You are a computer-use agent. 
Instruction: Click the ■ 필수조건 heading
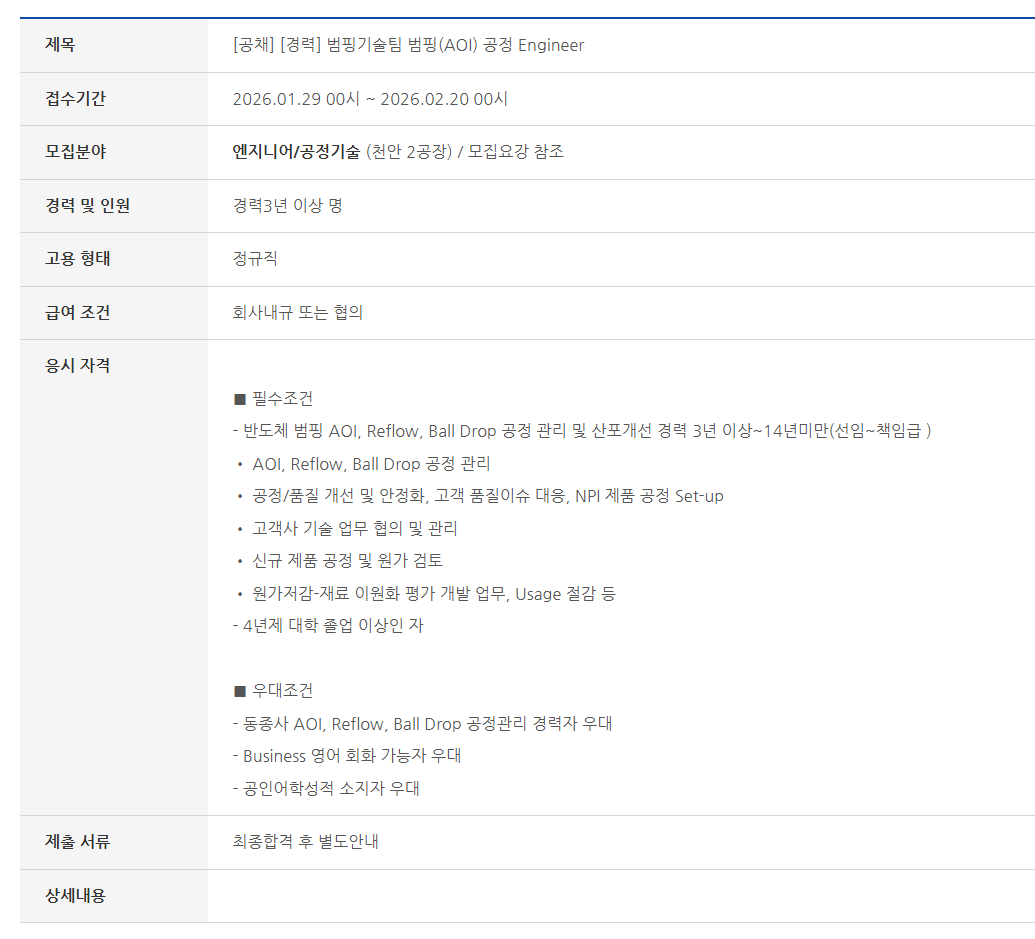tap(273, 399)
